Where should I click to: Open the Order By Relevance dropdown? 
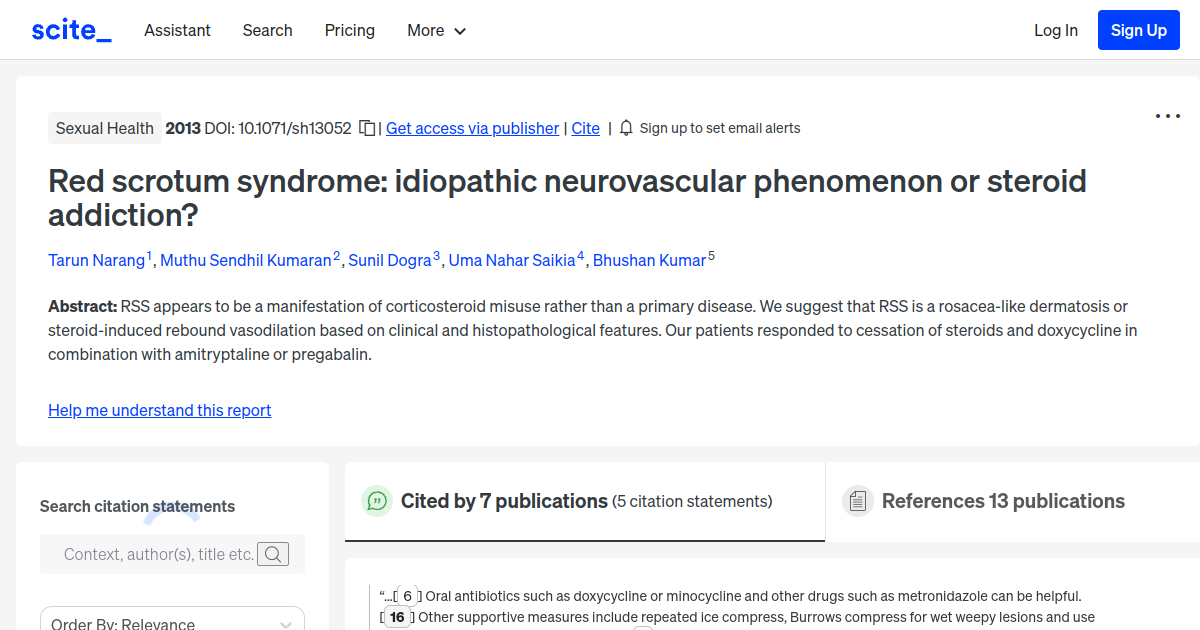pos(171,620)
